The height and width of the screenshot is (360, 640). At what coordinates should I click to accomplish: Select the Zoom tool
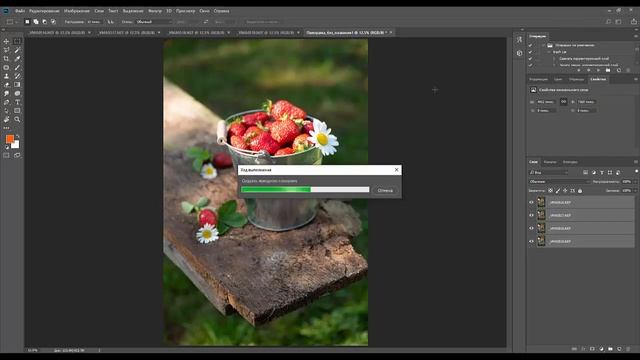tap(17, 120)
